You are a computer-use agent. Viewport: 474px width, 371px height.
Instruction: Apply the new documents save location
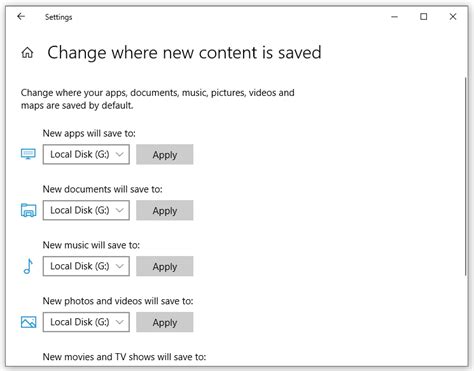click(x=165, y=210)
